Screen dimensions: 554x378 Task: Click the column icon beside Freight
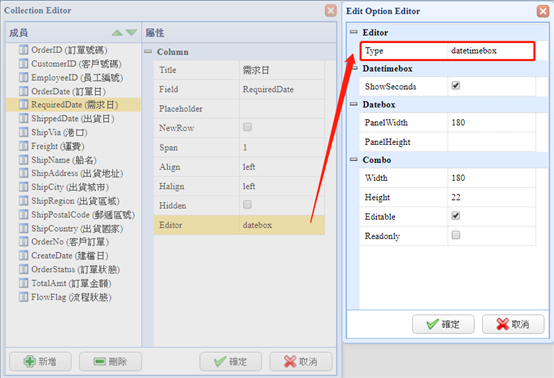23,146
